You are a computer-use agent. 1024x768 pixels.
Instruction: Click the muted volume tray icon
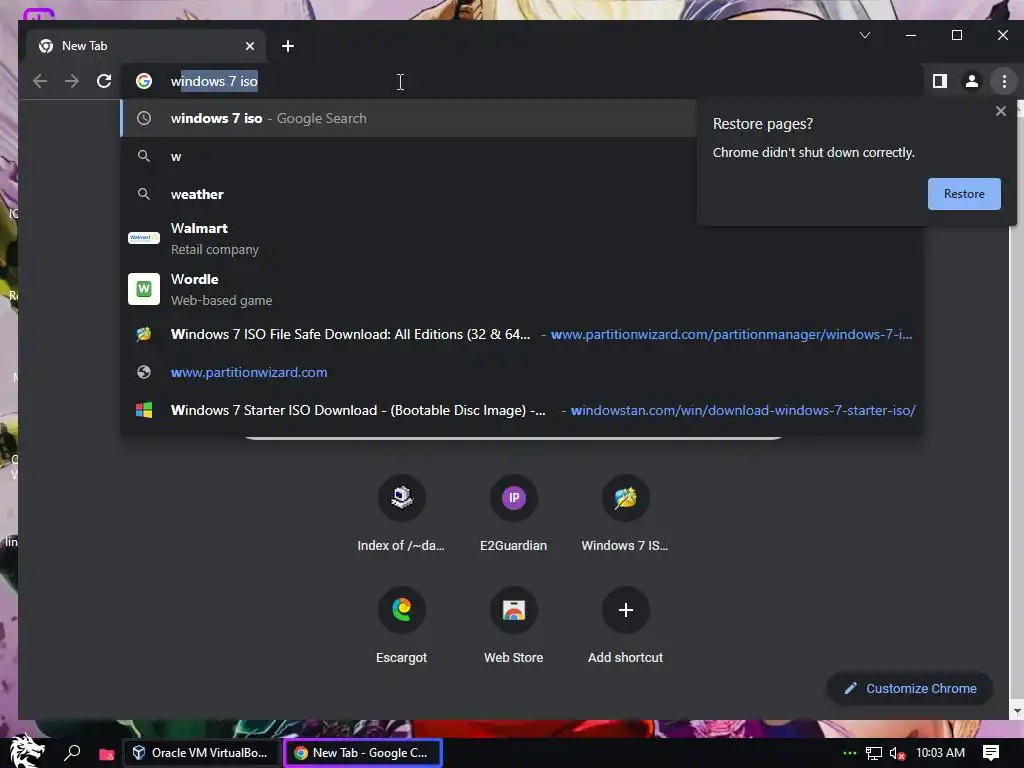[x=898, y=754]
